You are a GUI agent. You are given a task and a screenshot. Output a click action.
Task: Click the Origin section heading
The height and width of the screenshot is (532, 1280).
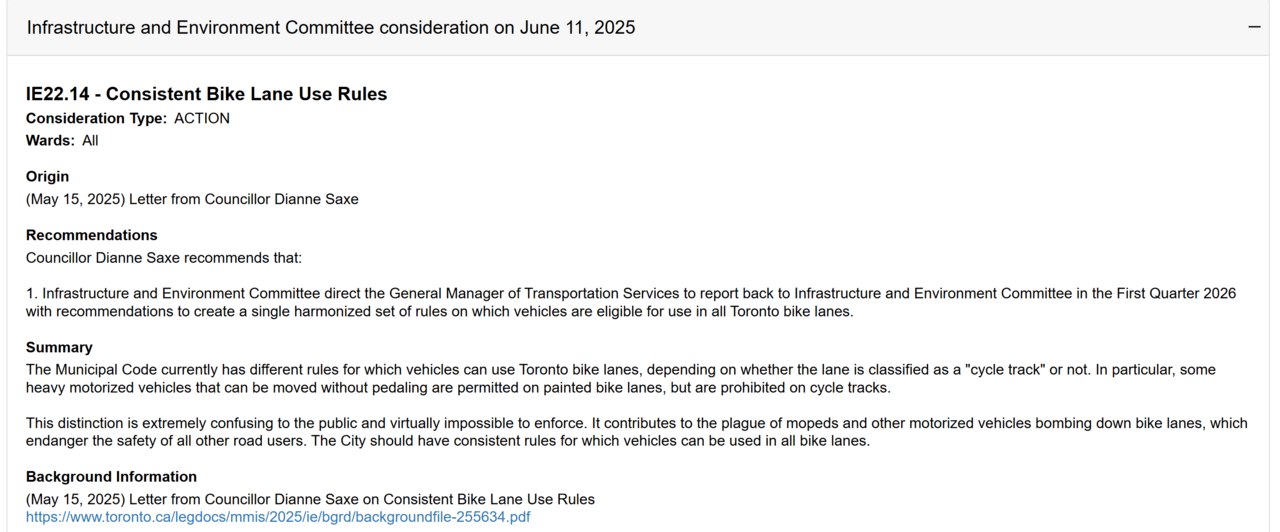tap(47, 176)
